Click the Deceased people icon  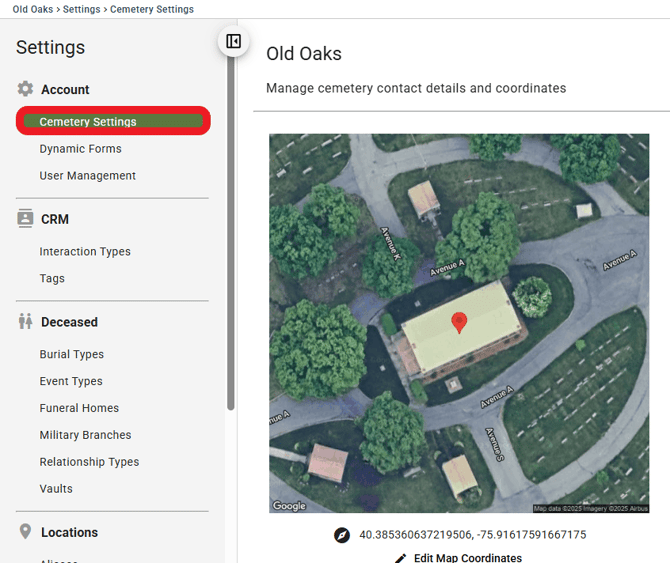[x=25, y=321]
